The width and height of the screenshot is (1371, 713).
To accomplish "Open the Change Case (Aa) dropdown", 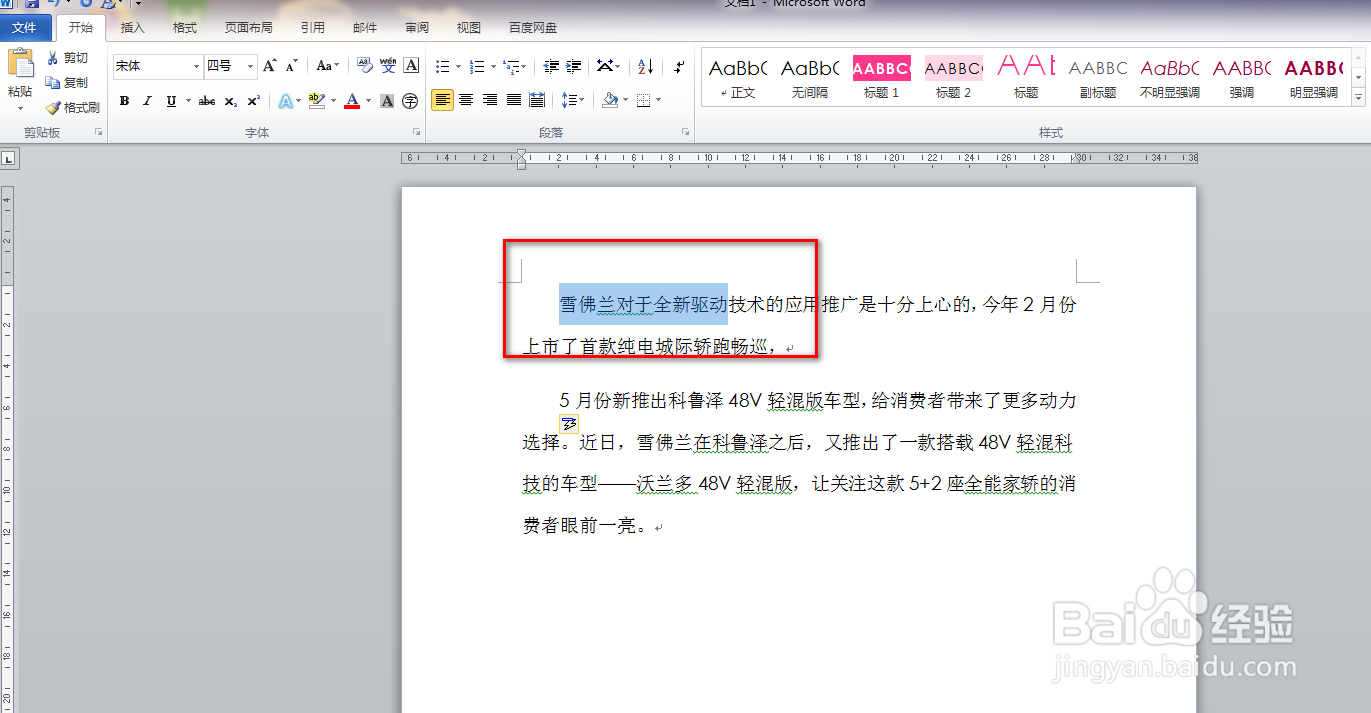I will (x=327, y=66).
